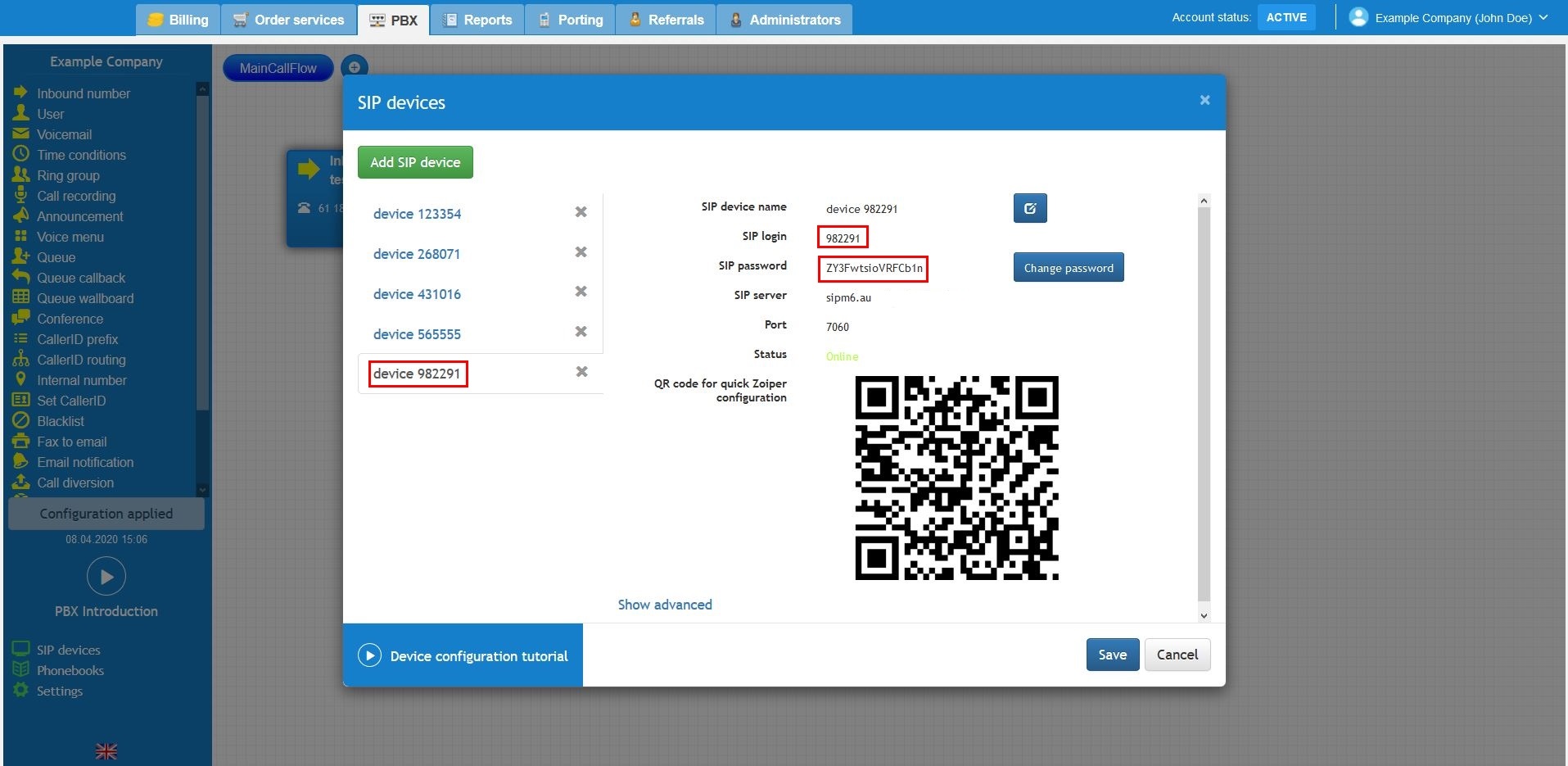Click the Add SIP device button
The height and width of the screenshot is (766, 1568).
point(414,161)
